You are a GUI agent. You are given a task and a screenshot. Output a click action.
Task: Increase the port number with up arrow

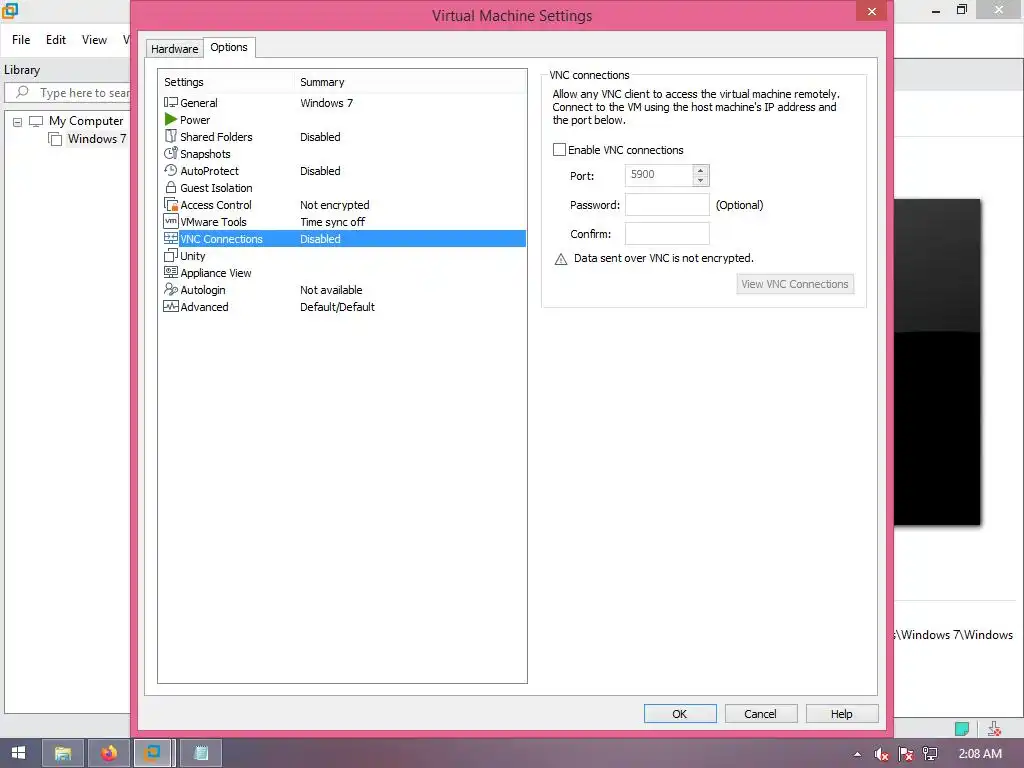point(700,170)
